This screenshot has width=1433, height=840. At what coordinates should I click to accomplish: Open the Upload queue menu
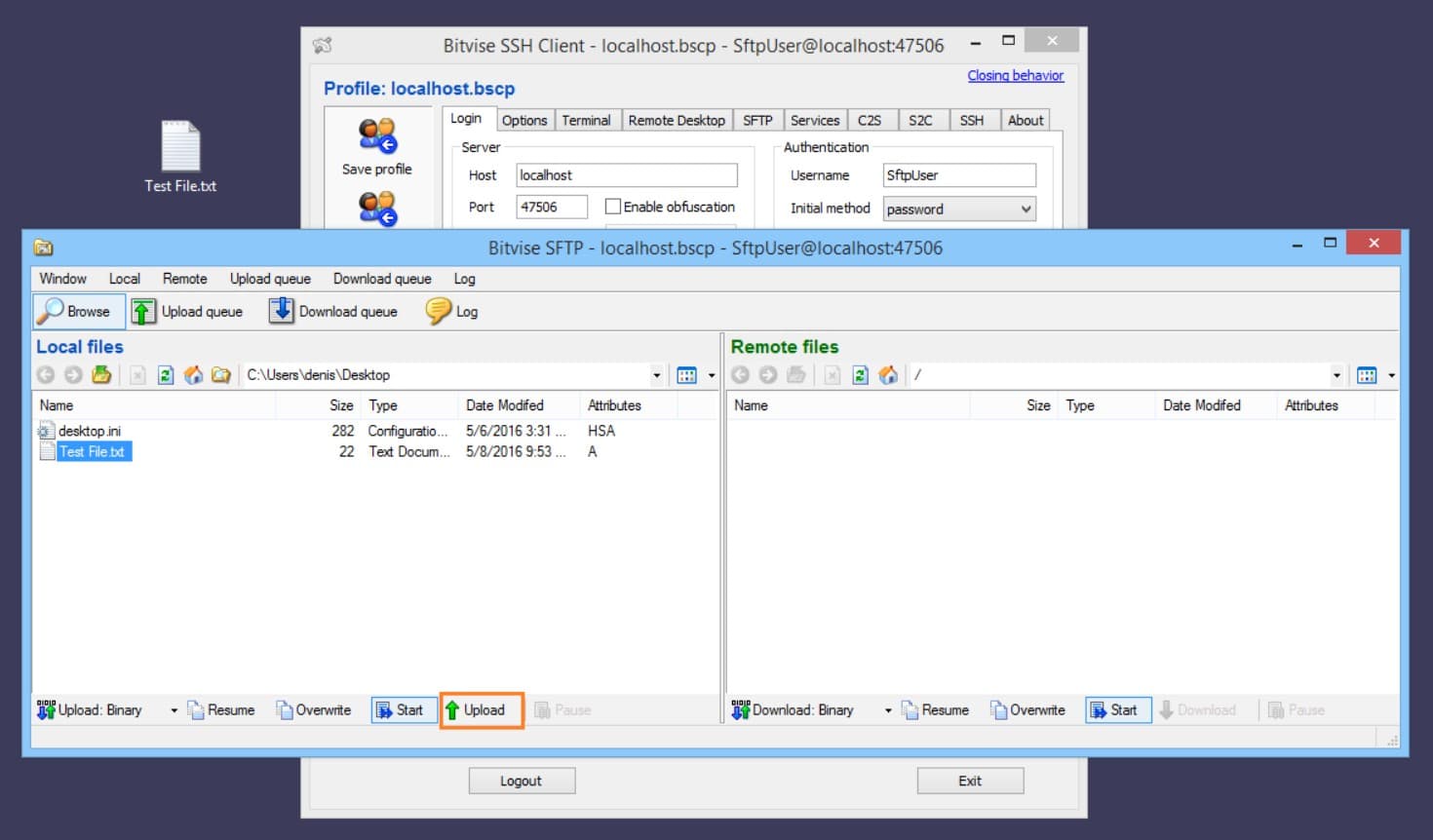click(x=271, y=279)
